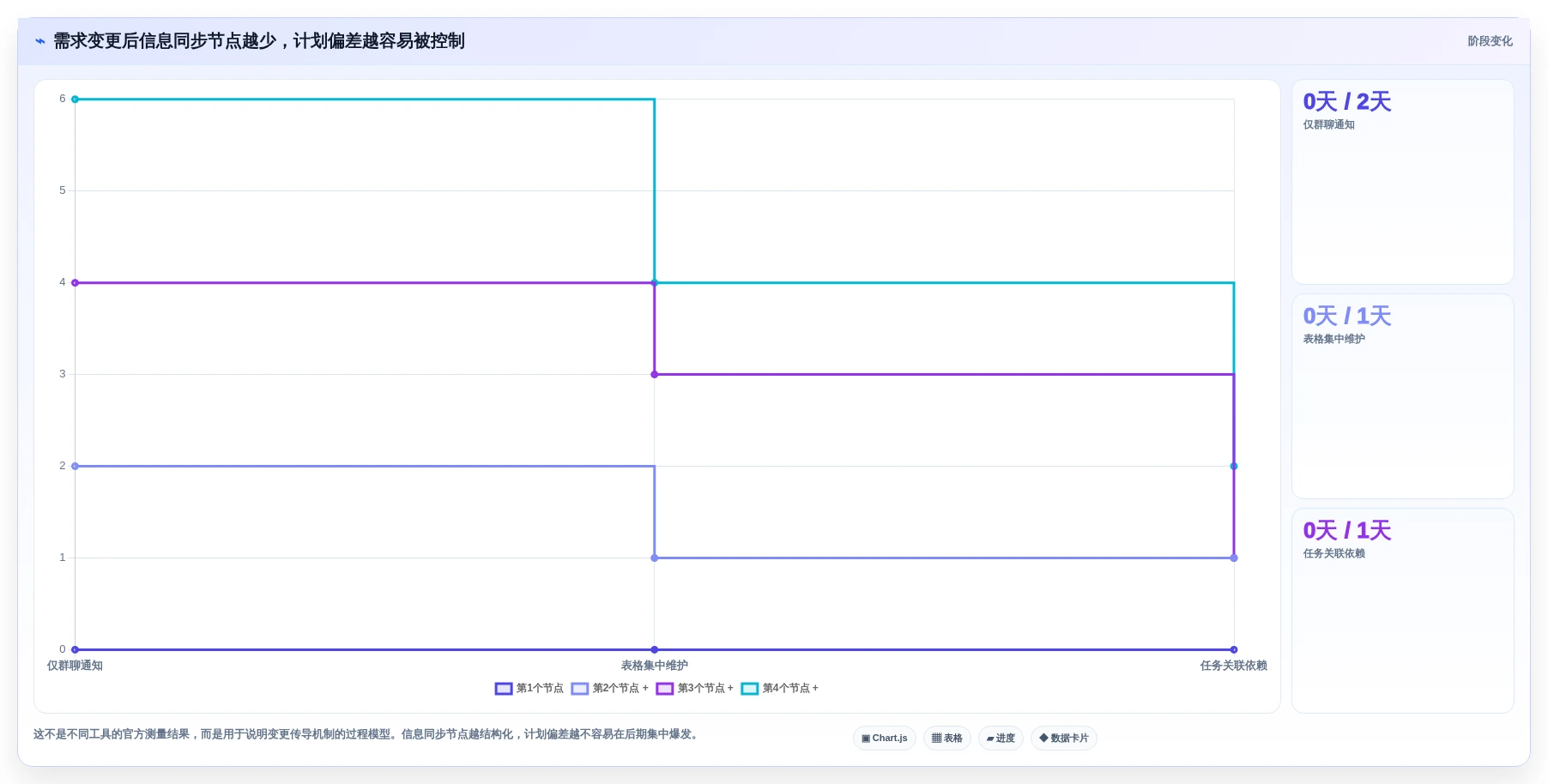Screen dimensions: 1548x784
Task: Select the purple point at 仅群聊通知 value 4
Action: [76, 283]
